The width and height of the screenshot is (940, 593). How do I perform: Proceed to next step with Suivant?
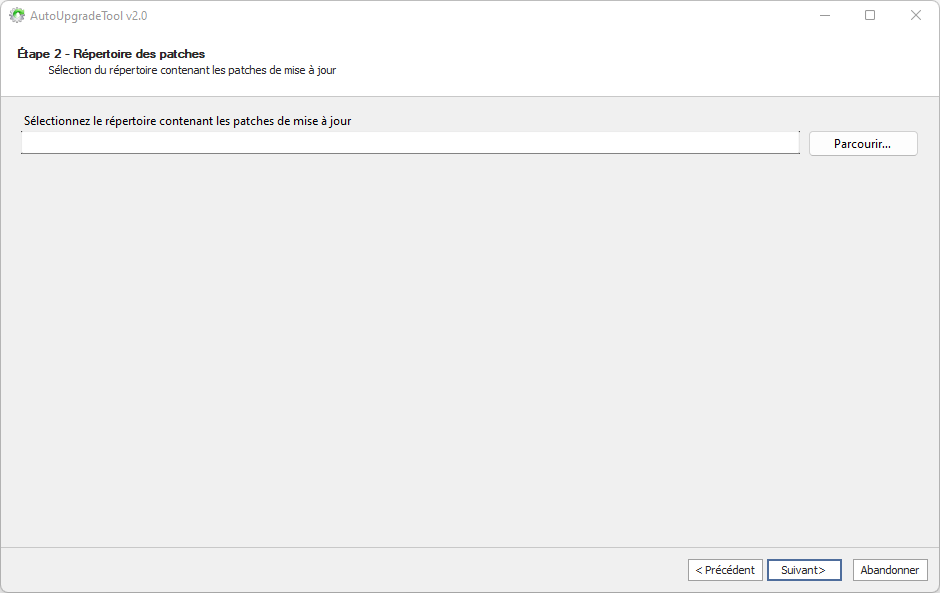tap(803, 570)
